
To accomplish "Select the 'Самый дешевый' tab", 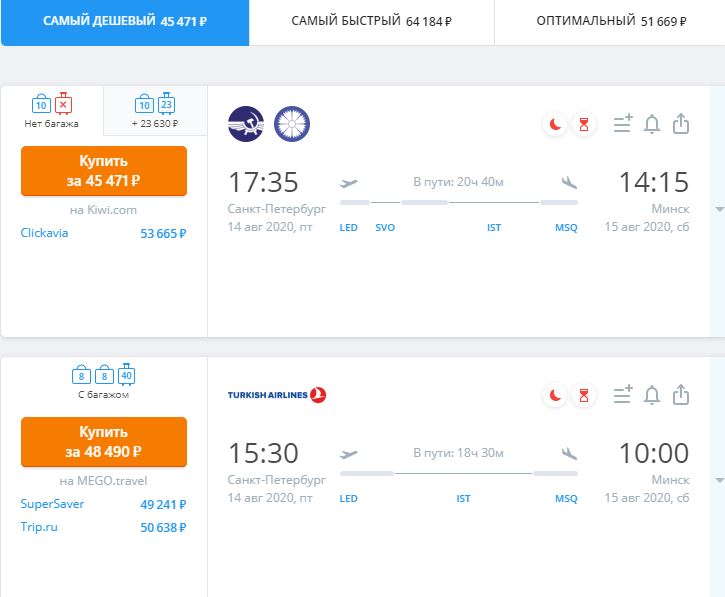I will (x=125, y=22).
